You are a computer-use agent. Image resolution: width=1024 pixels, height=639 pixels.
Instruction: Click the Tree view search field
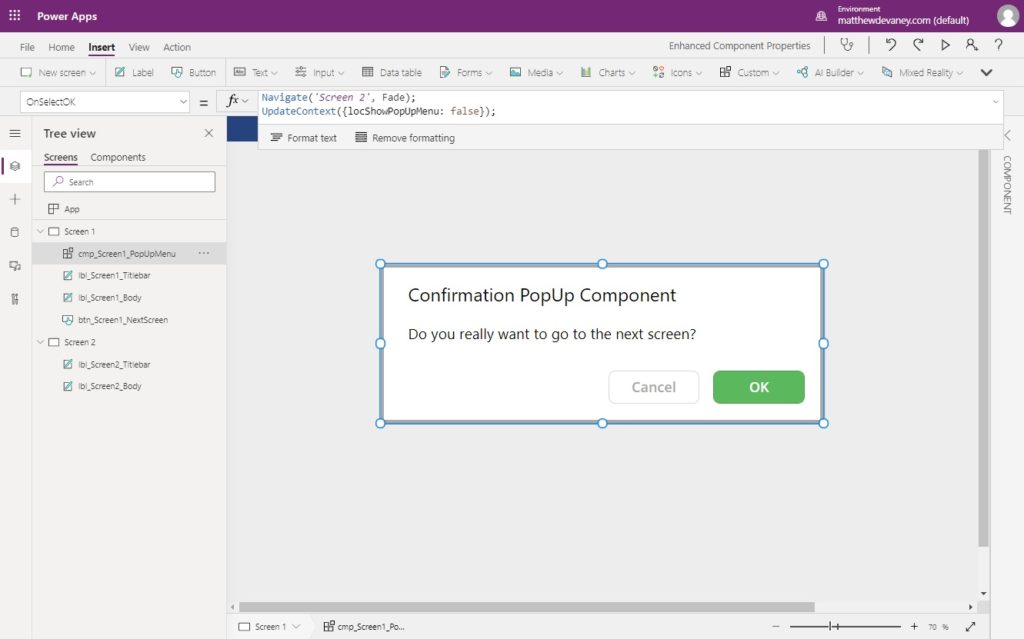coord(129,182)
